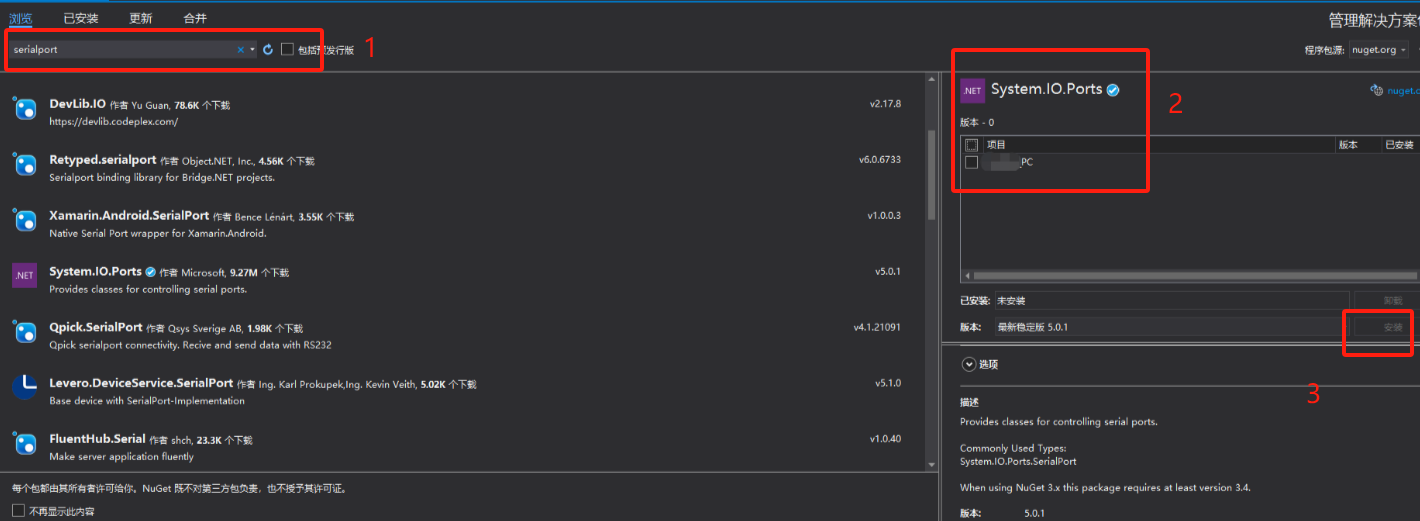Viewport: 1420px width, 521px height.
Task: Select the FluentHub.Serial package name
Action: pyautogui.click(x=97, y=438)
